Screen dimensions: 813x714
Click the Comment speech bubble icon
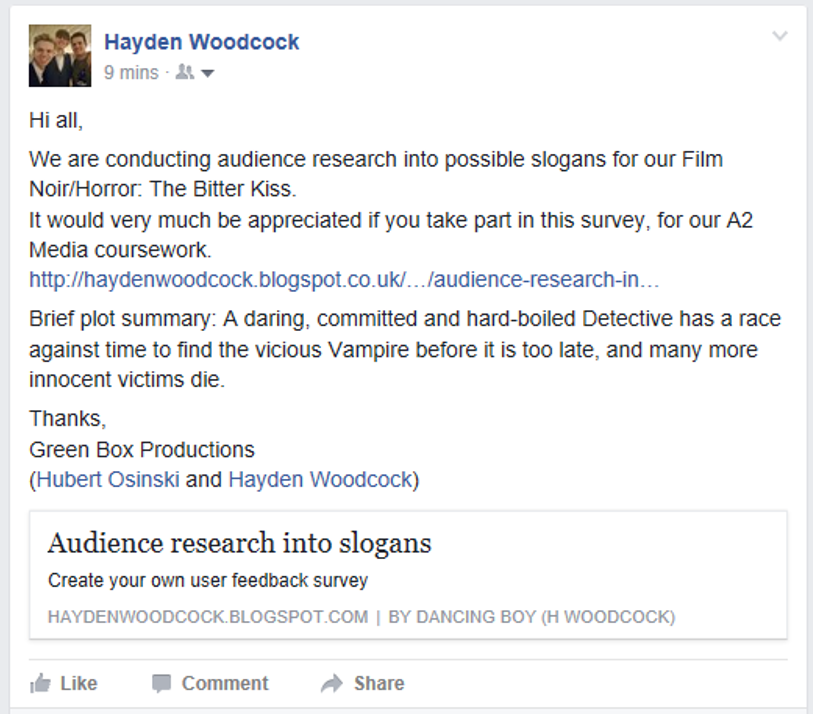(162, 683)
